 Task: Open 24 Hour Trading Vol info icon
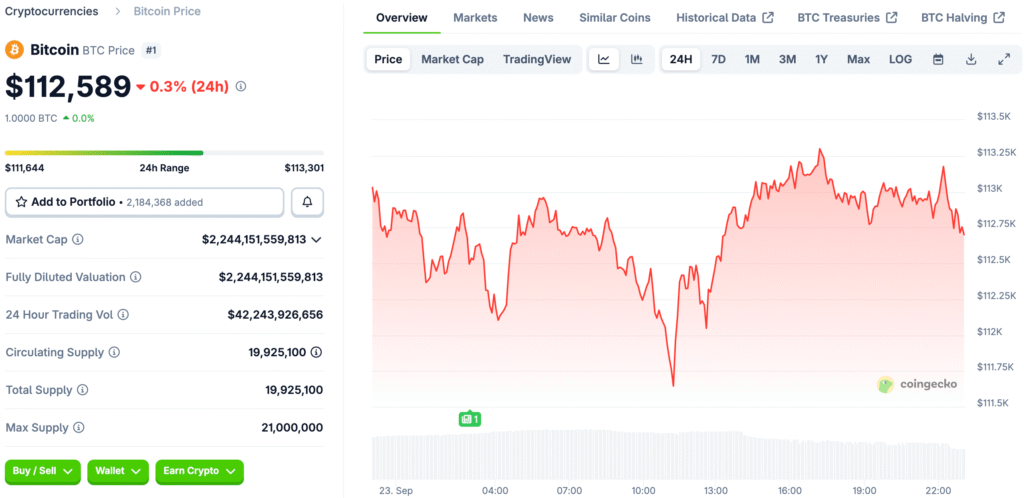coord(123,315)
